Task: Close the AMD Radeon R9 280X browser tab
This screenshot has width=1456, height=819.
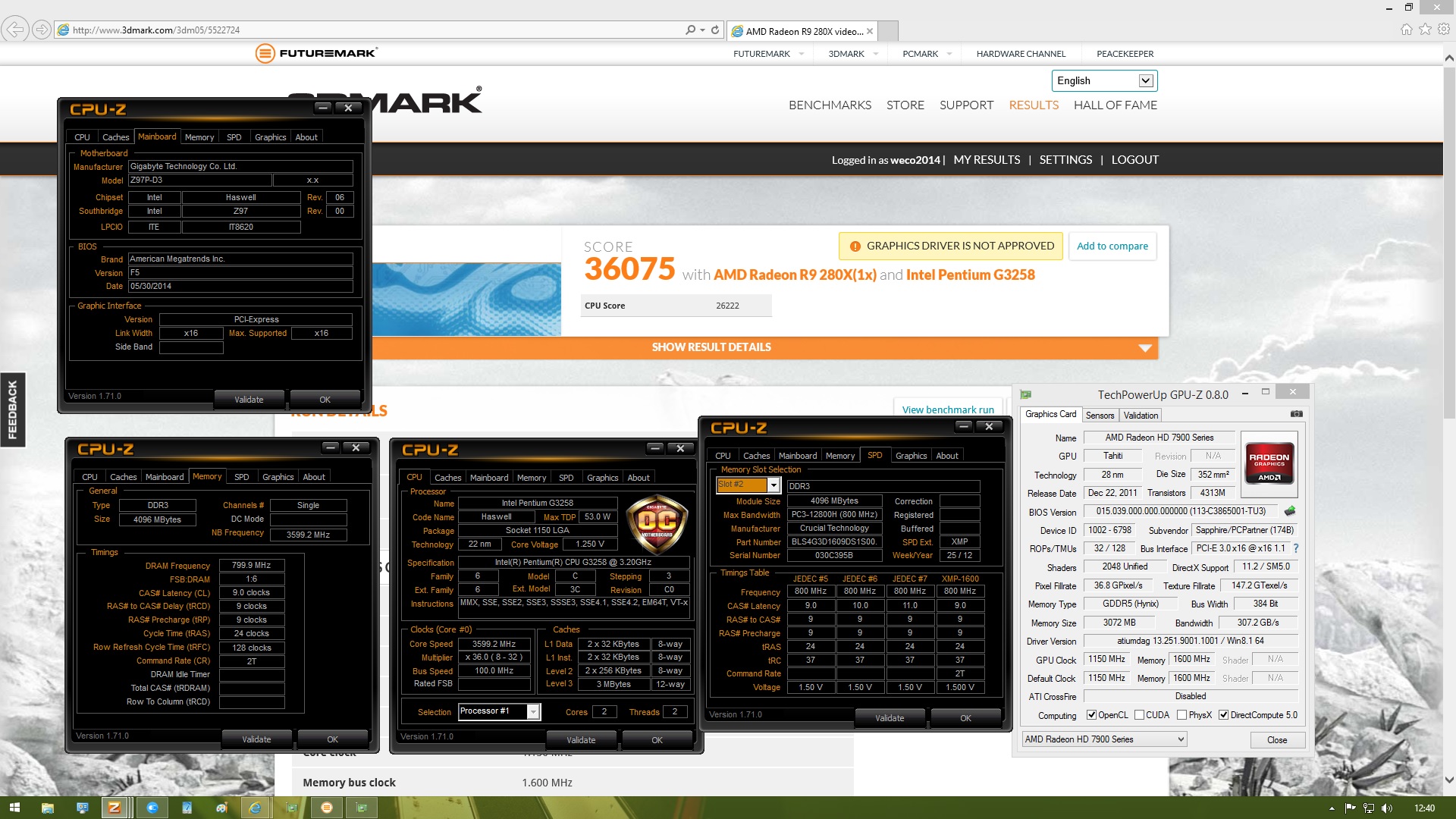Action: (x=870, y=31)
